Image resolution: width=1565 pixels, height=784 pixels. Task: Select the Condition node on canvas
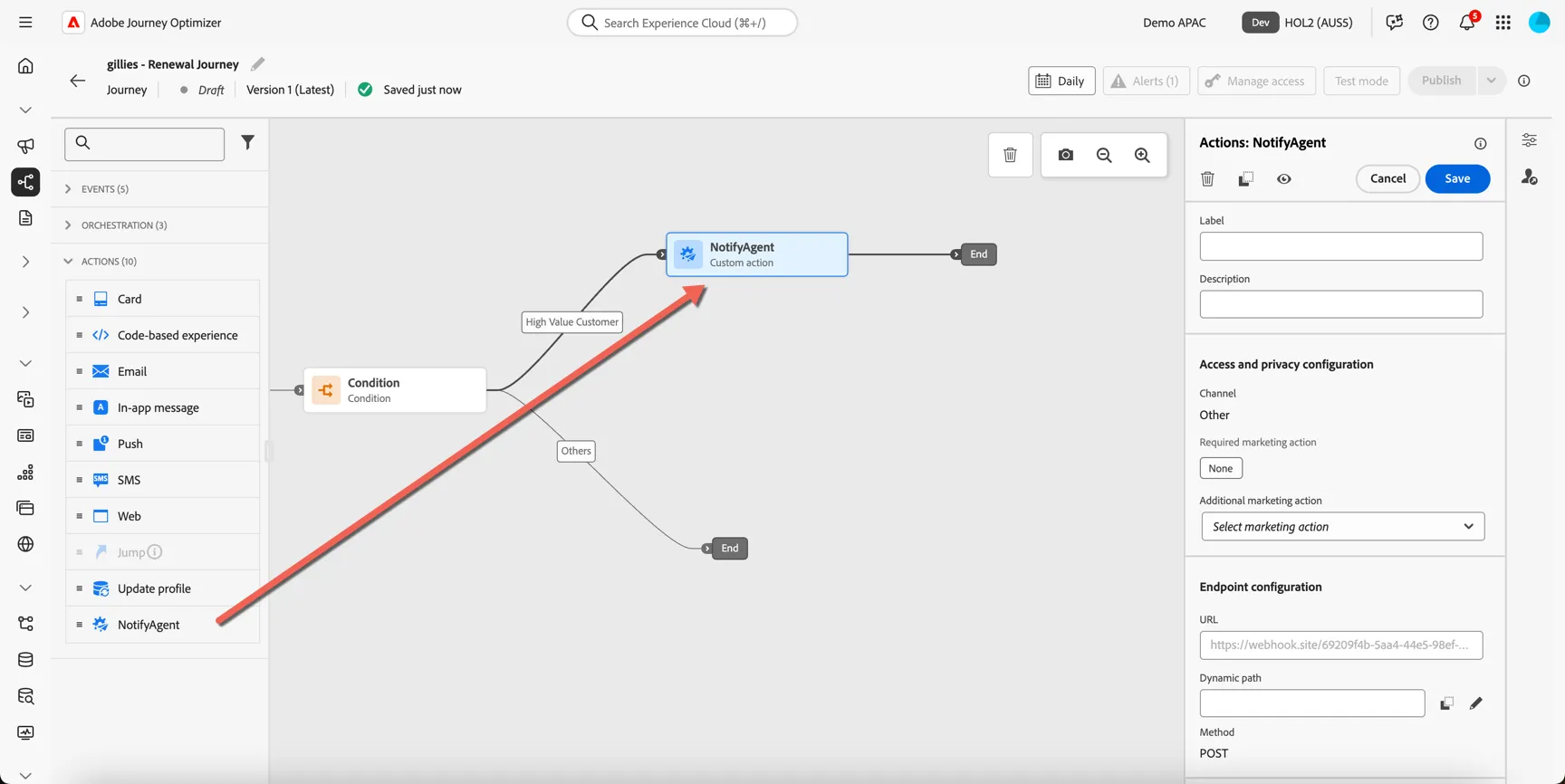[x=395, y=390]
